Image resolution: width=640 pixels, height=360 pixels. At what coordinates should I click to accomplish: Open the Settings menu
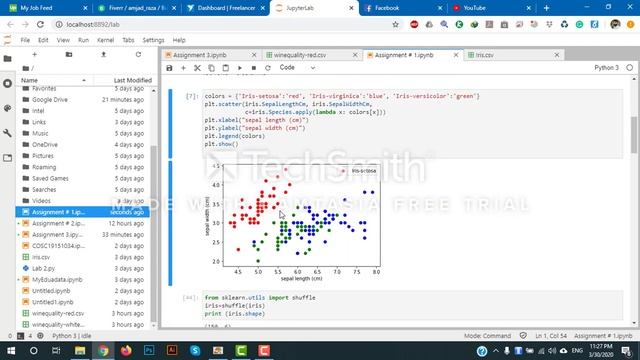coord(153,40)
